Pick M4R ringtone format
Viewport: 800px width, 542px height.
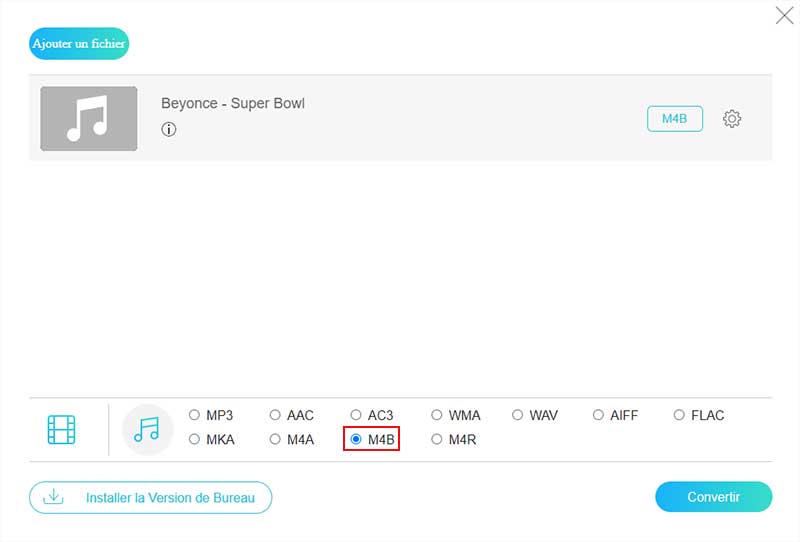(x=438, y=439)
